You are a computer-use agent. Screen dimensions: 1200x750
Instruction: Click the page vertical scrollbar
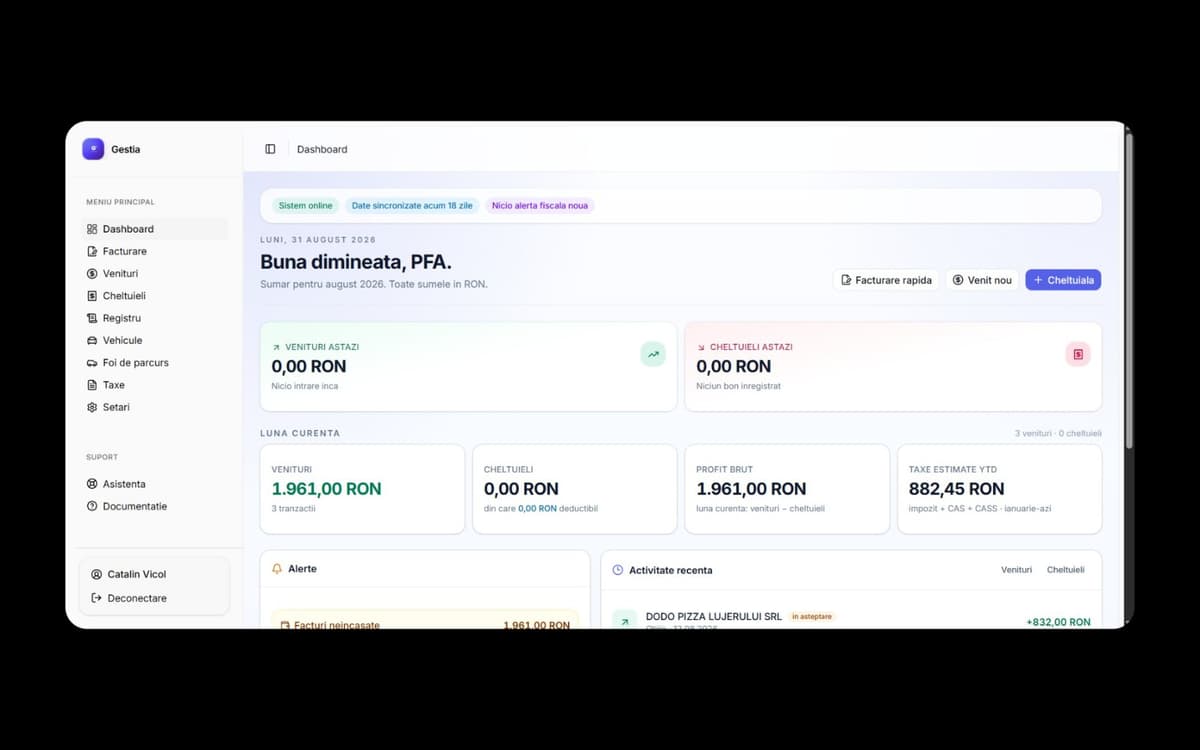tap(1130, 290)
